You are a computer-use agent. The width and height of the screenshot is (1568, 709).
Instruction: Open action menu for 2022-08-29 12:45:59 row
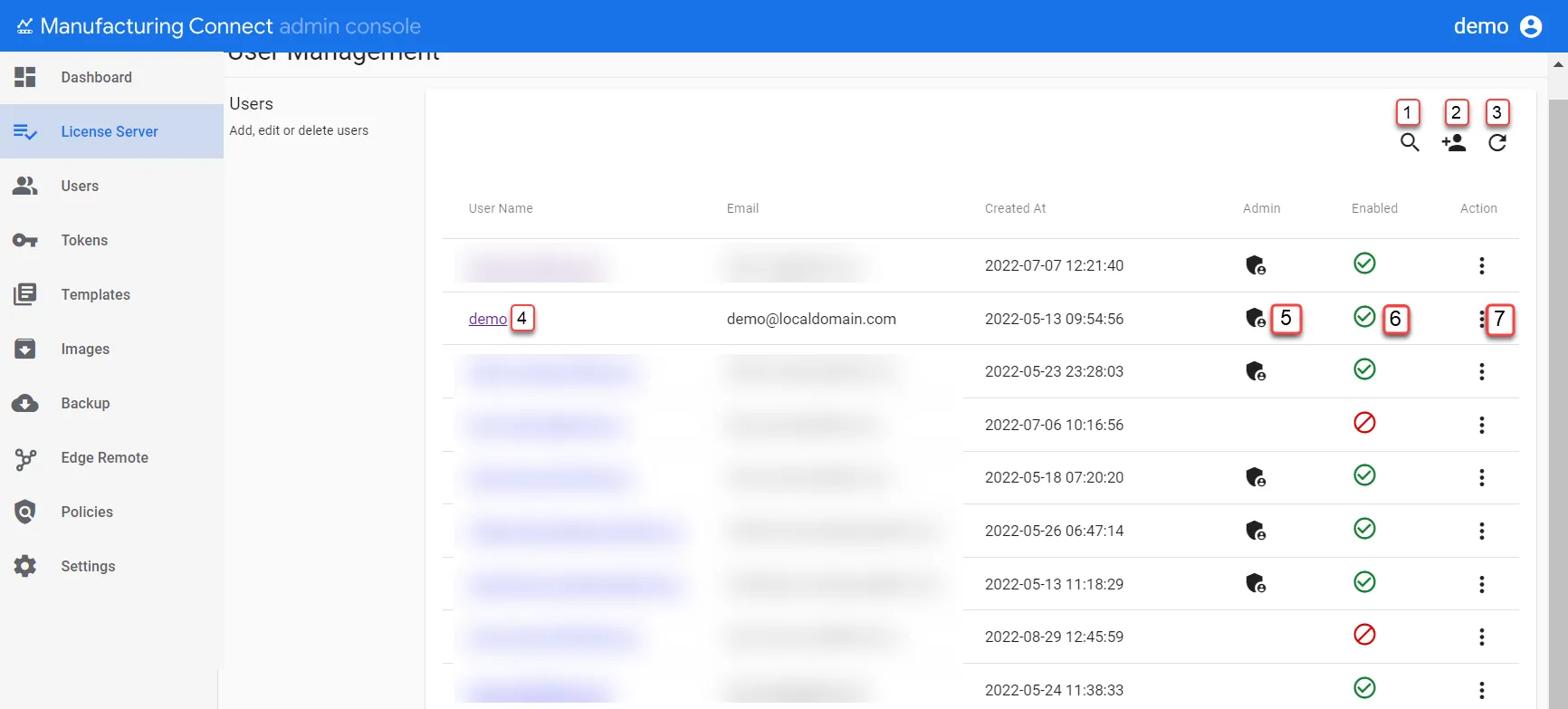(1482, 637)
